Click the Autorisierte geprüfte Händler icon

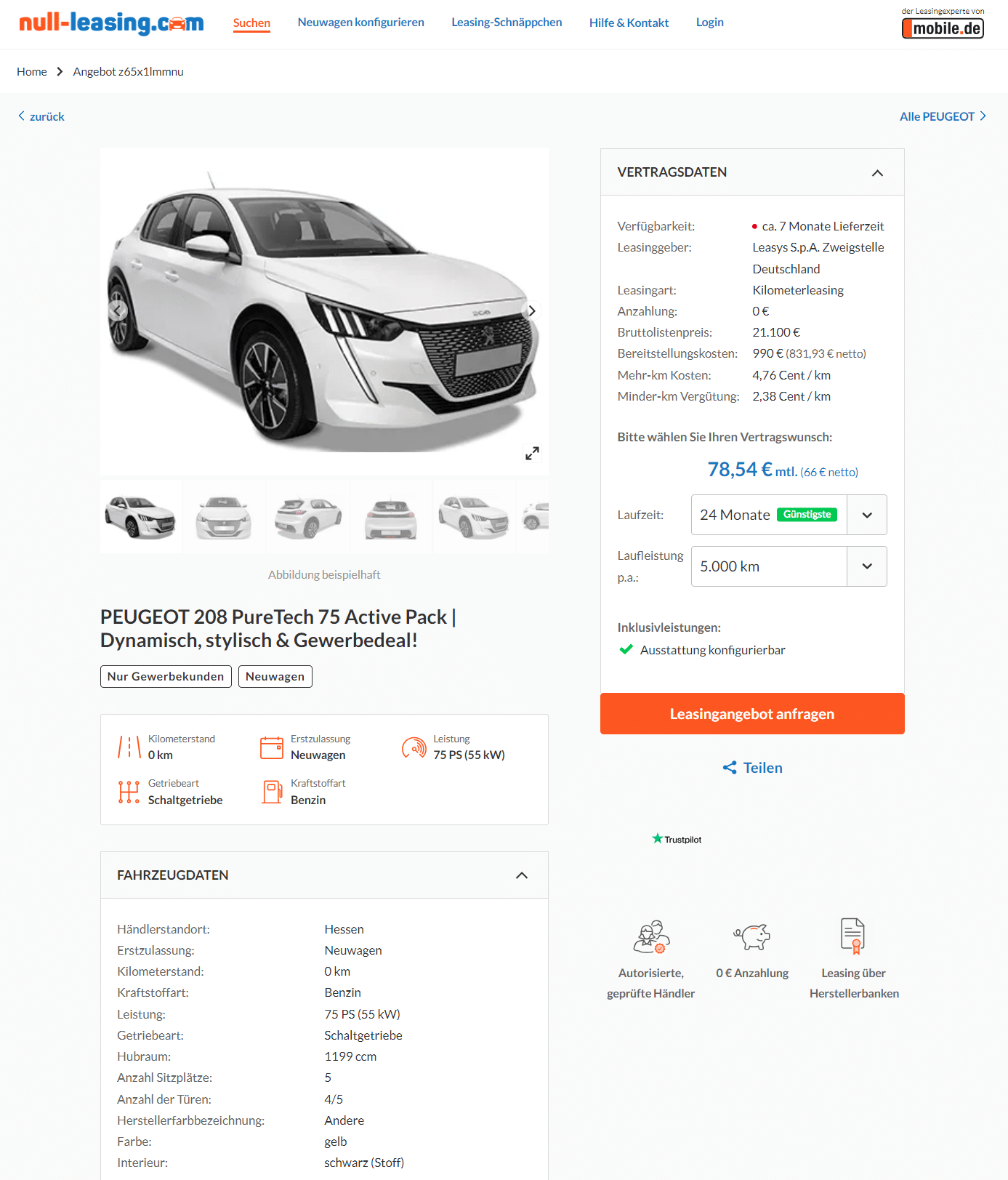[651, 936]
